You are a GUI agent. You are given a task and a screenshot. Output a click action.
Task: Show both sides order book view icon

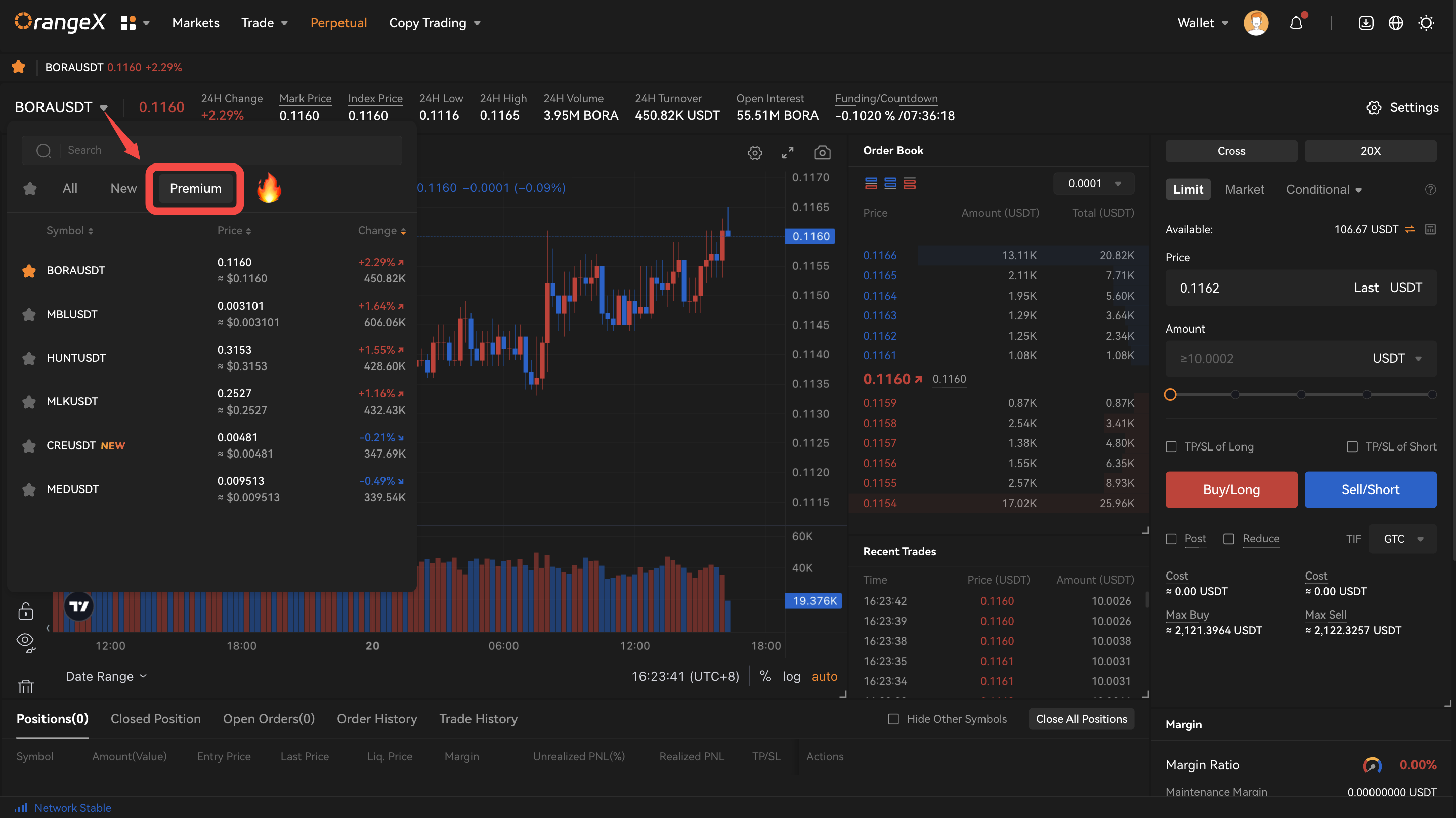(871, 183)
